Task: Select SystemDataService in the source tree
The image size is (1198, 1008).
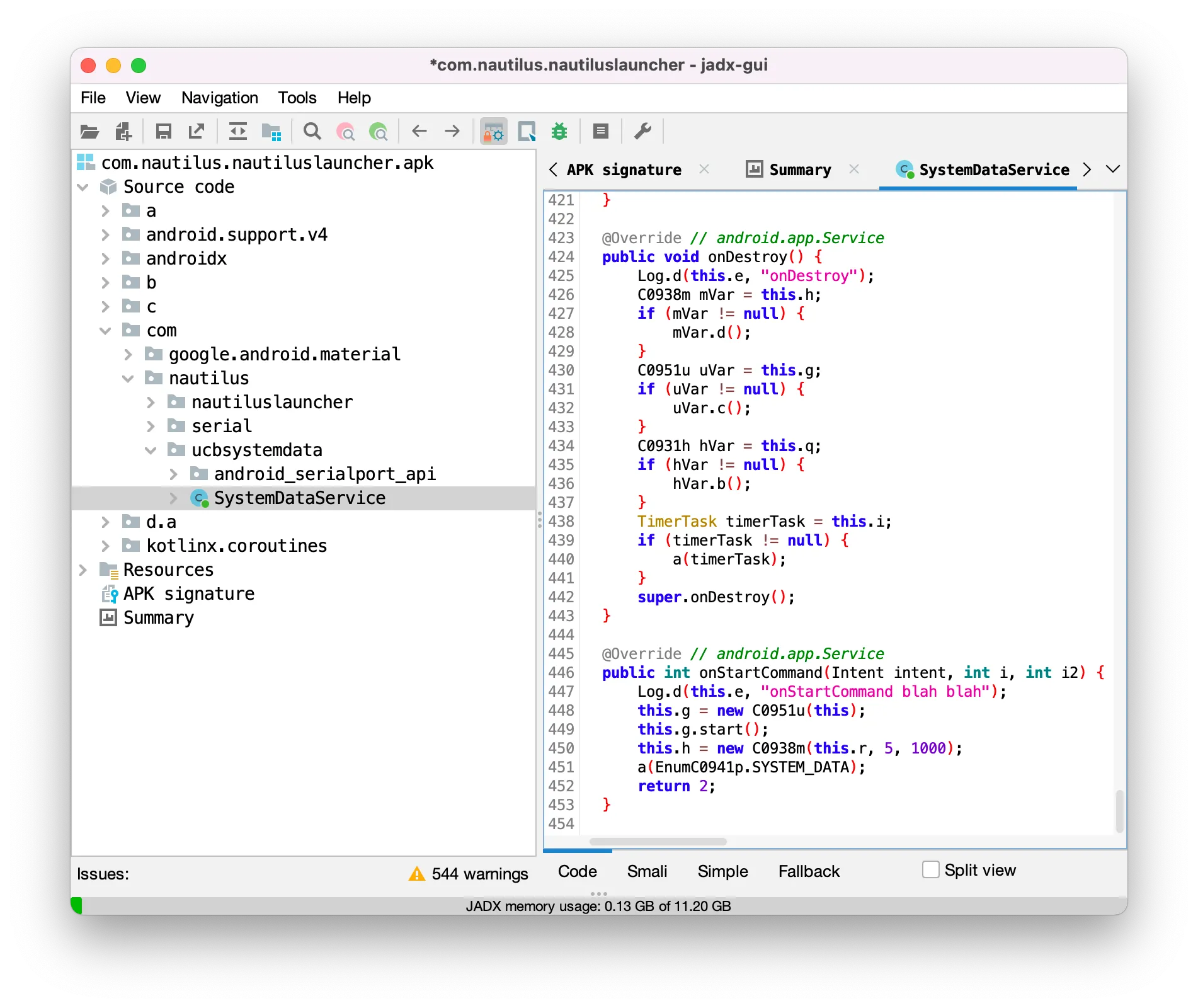Action: pos(300,498)
